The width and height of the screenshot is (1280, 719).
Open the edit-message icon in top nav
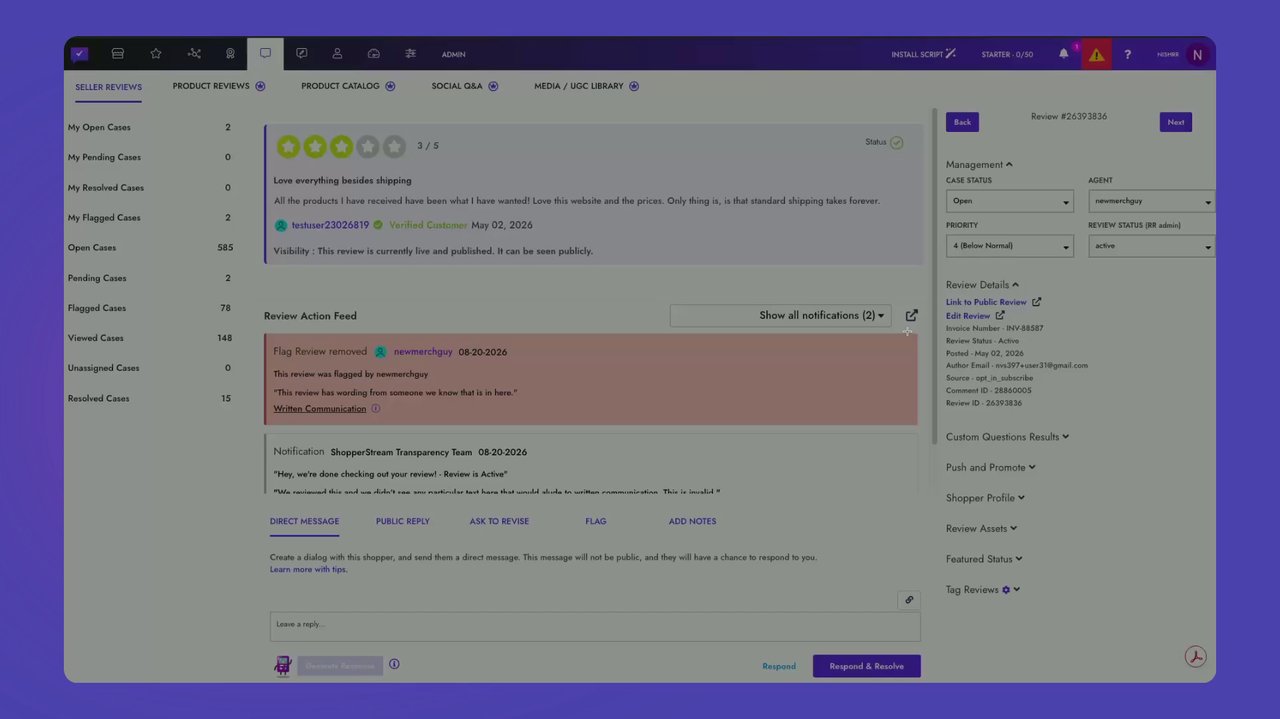[302, 54]
